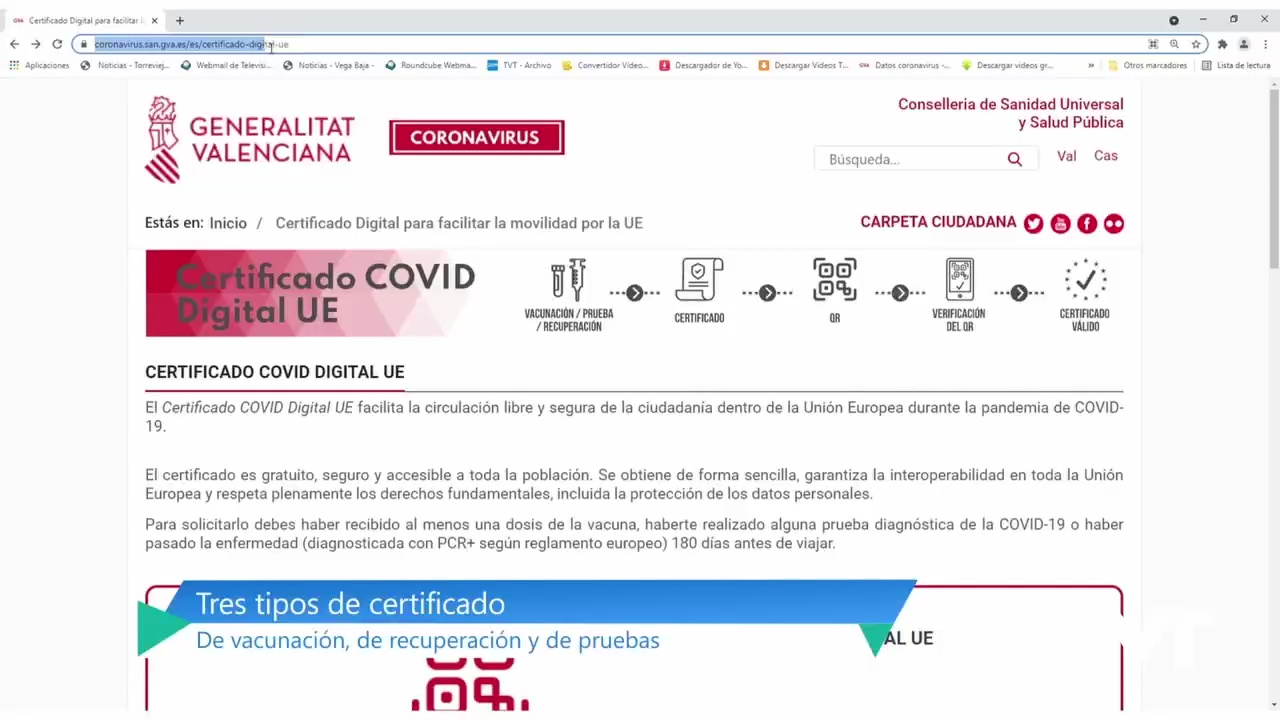
Task: Open the Facebook social icon
Action: [1087, 224]
